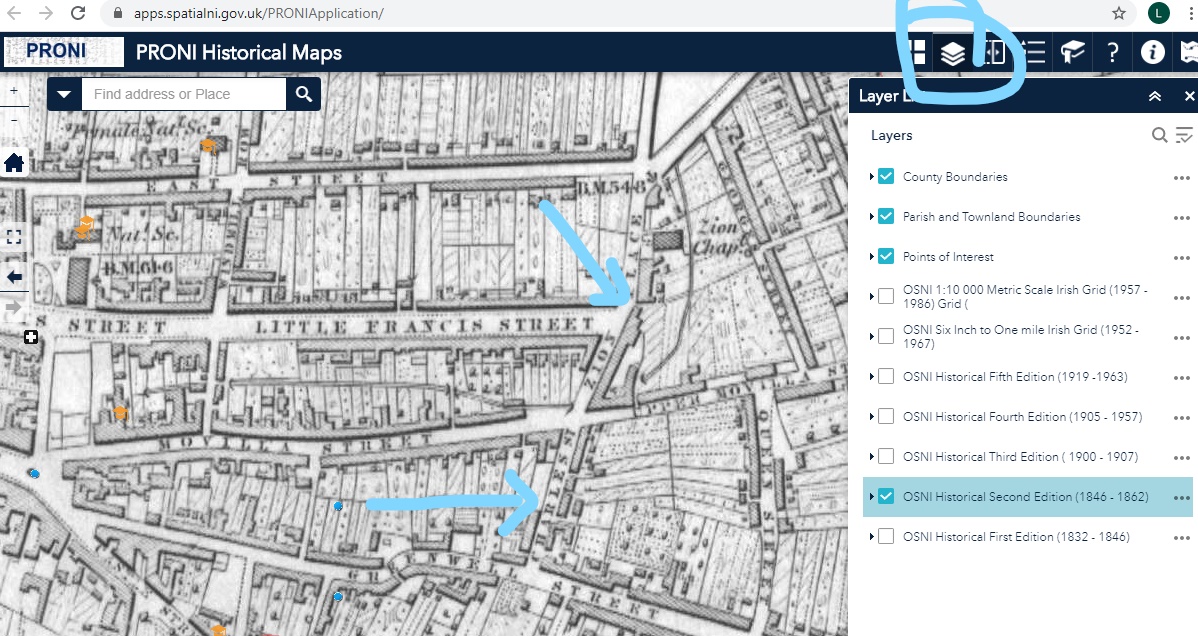Click in the Find address or Place field

click(183, 94)
